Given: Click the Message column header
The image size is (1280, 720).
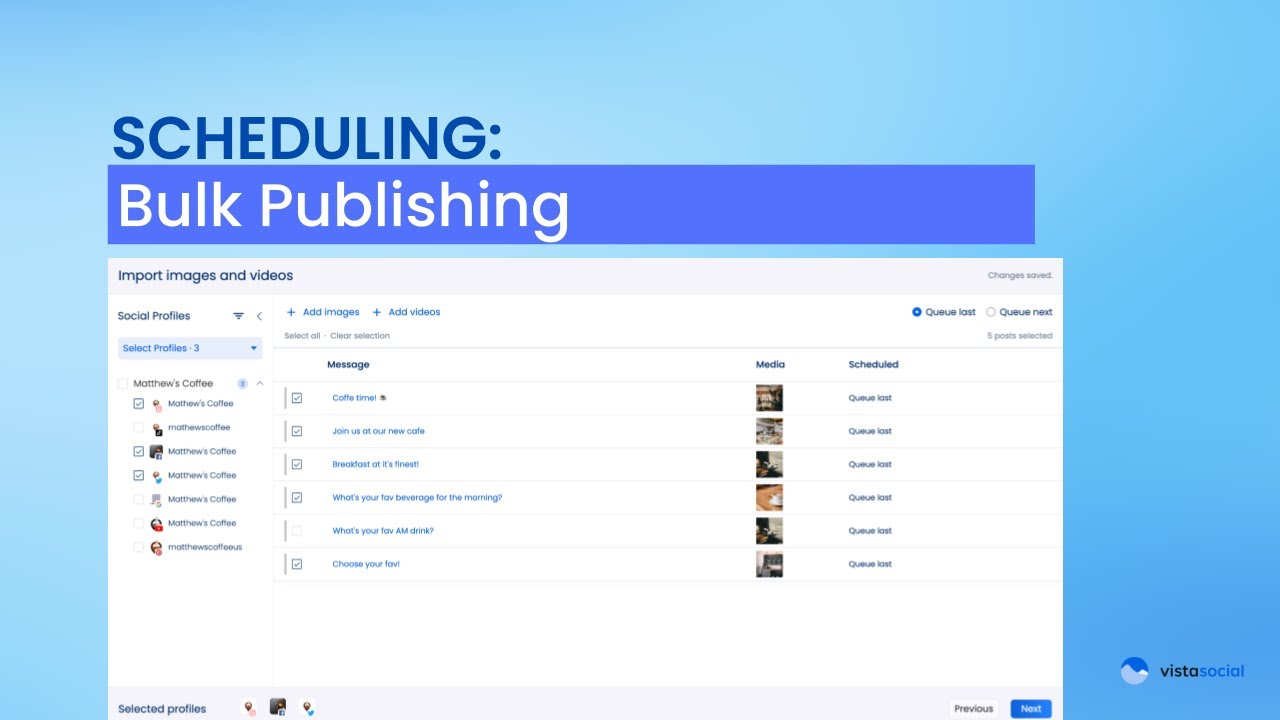Looking at the screenshot, I should pos(348,364).
